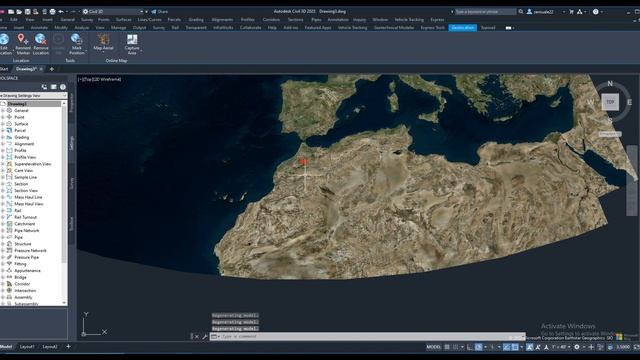
Task: Expand the Point tree node
Action: point(3,117)
